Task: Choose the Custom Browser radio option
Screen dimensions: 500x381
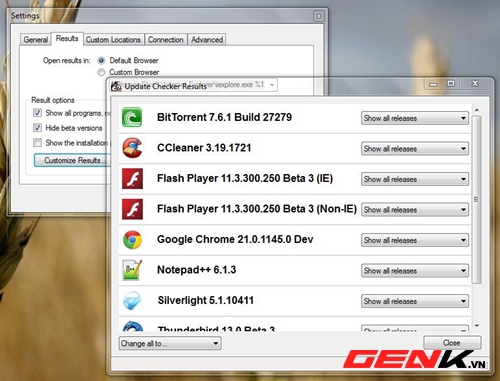Action: pos(101,72)
